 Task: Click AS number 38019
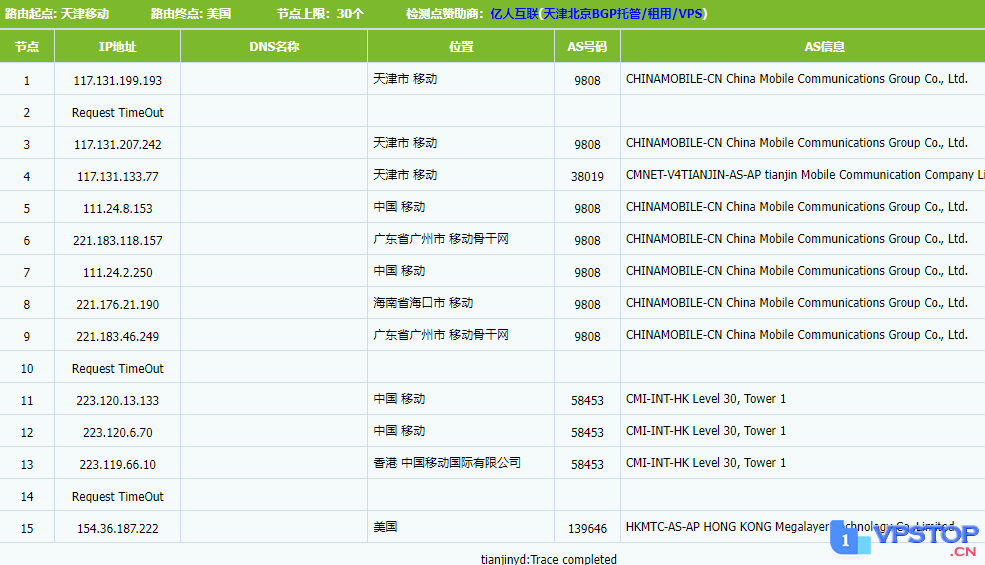coord(587,177)
